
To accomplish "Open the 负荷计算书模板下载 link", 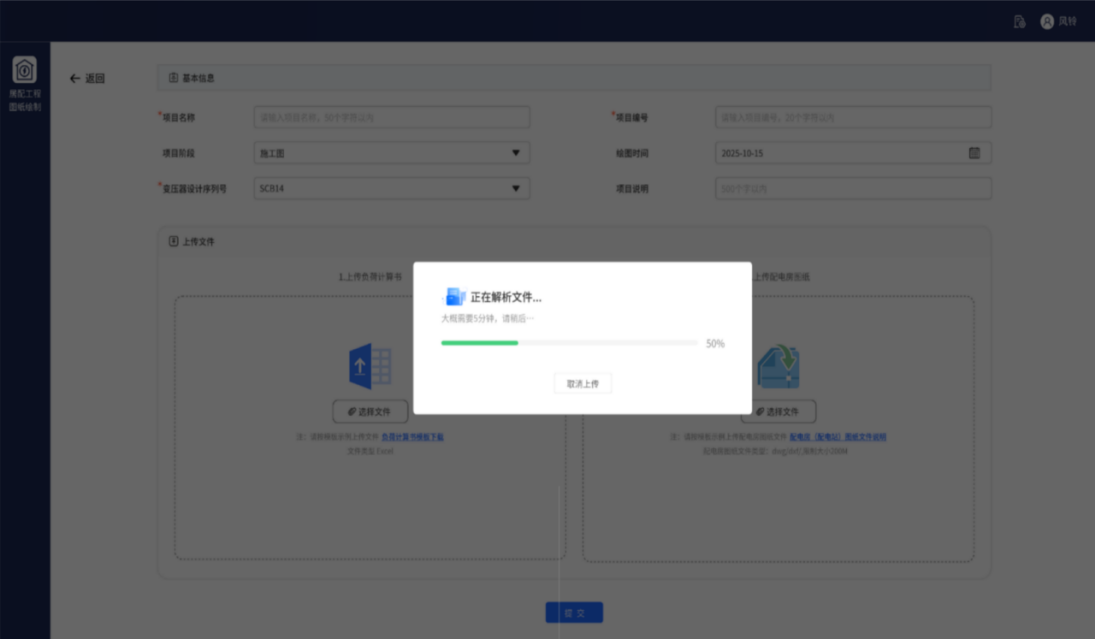I will click(412, 437).
